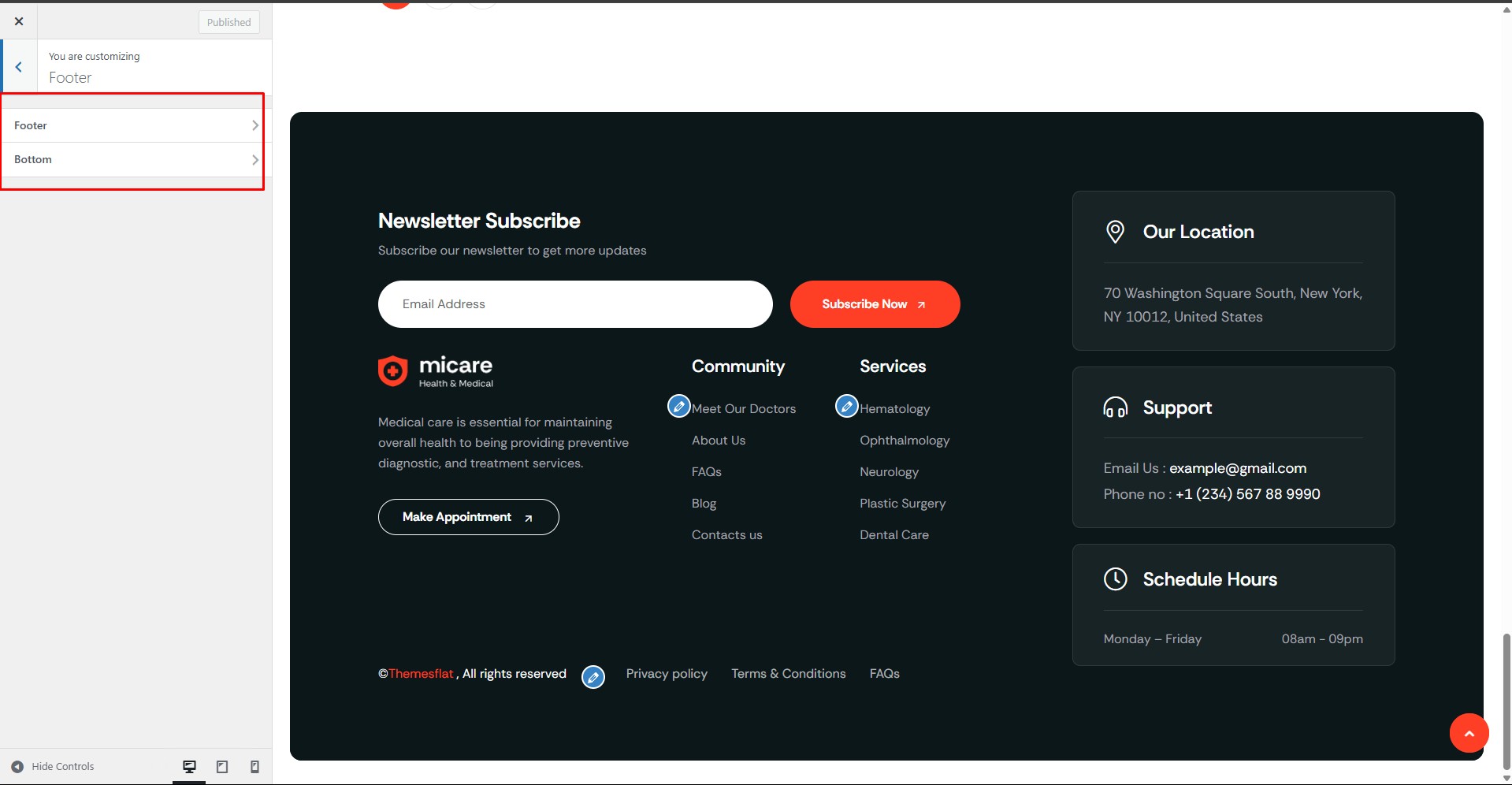Open Neurology service link
The width and height of the screenshot is (1512, 785).
coord(889,471)
